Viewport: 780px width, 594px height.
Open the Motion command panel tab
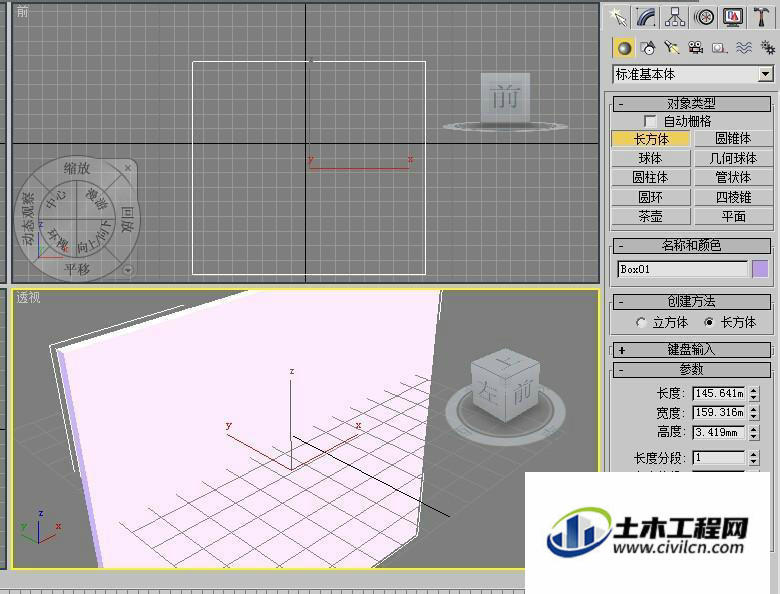point(704,18)
